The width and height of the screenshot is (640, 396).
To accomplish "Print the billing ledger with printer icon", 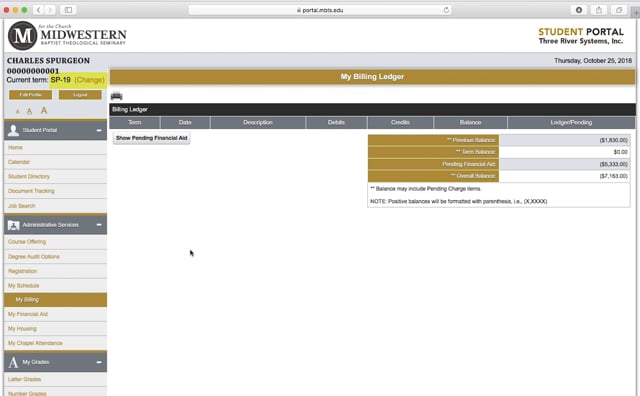I will pos(116,96).
